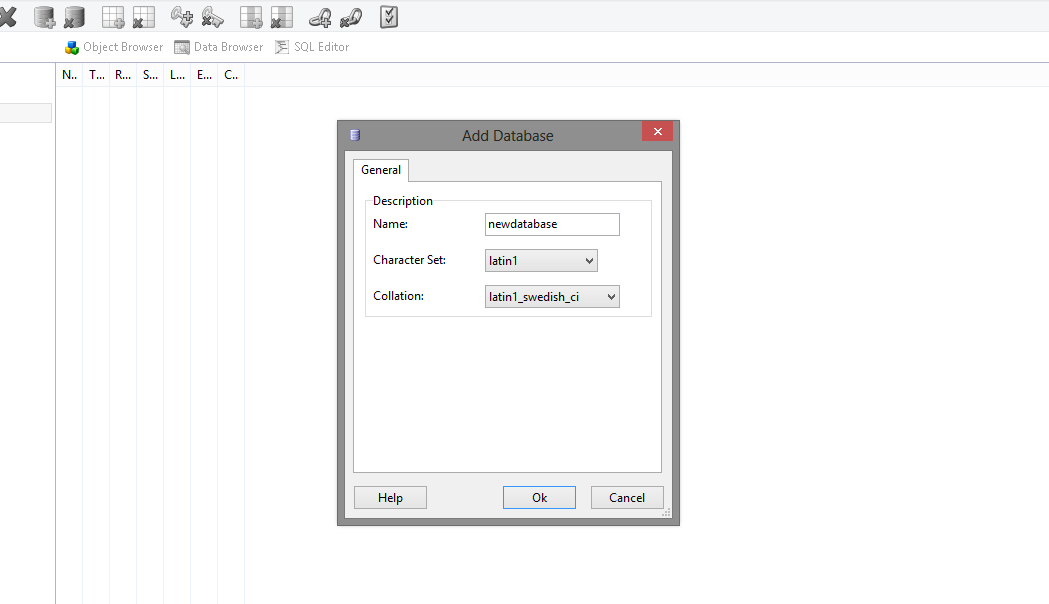Click the 'T...' column header

[96, 75]
